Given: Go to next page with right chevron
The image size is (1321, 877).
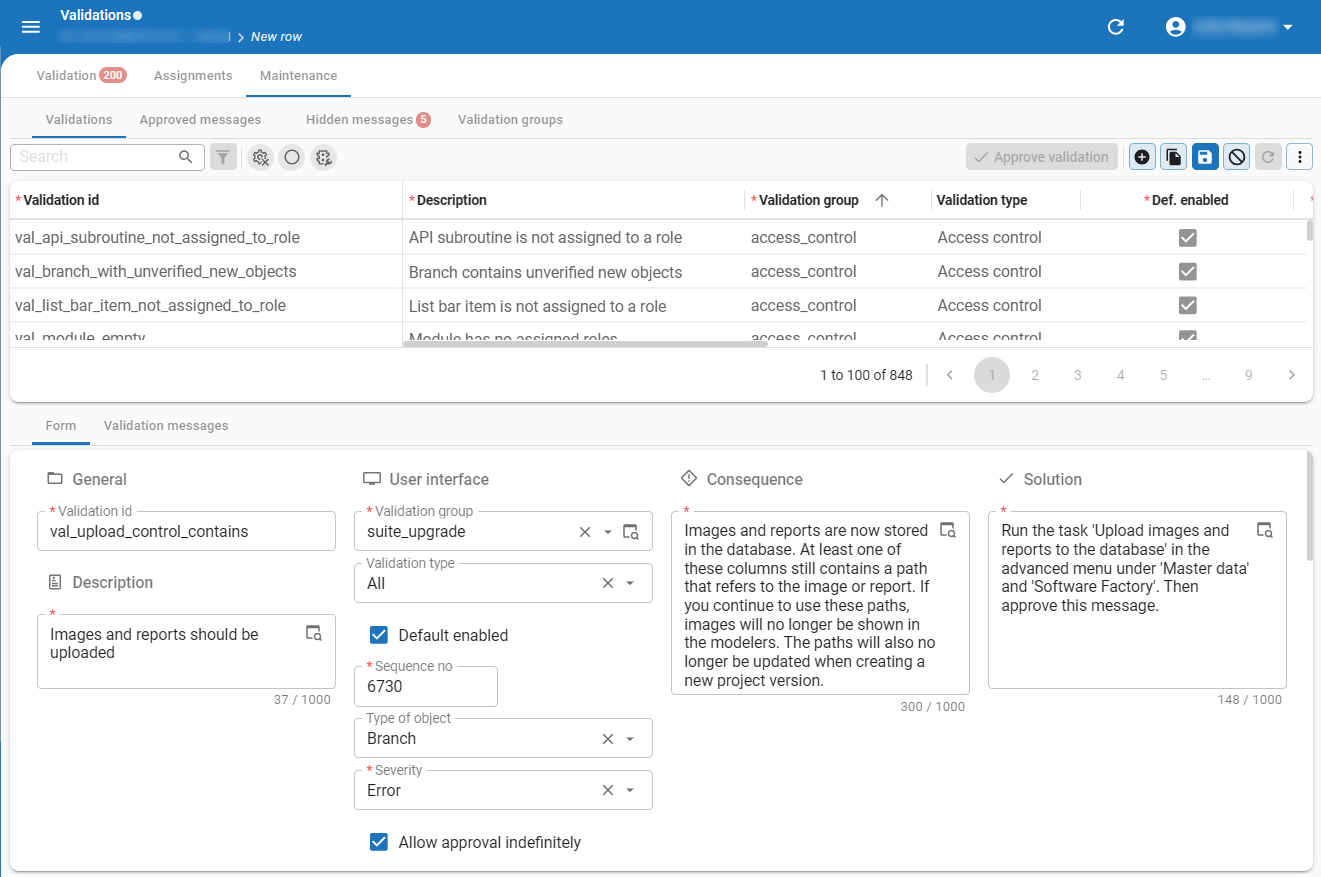Looking at the screenshot, I should [x=1292, y=375].
